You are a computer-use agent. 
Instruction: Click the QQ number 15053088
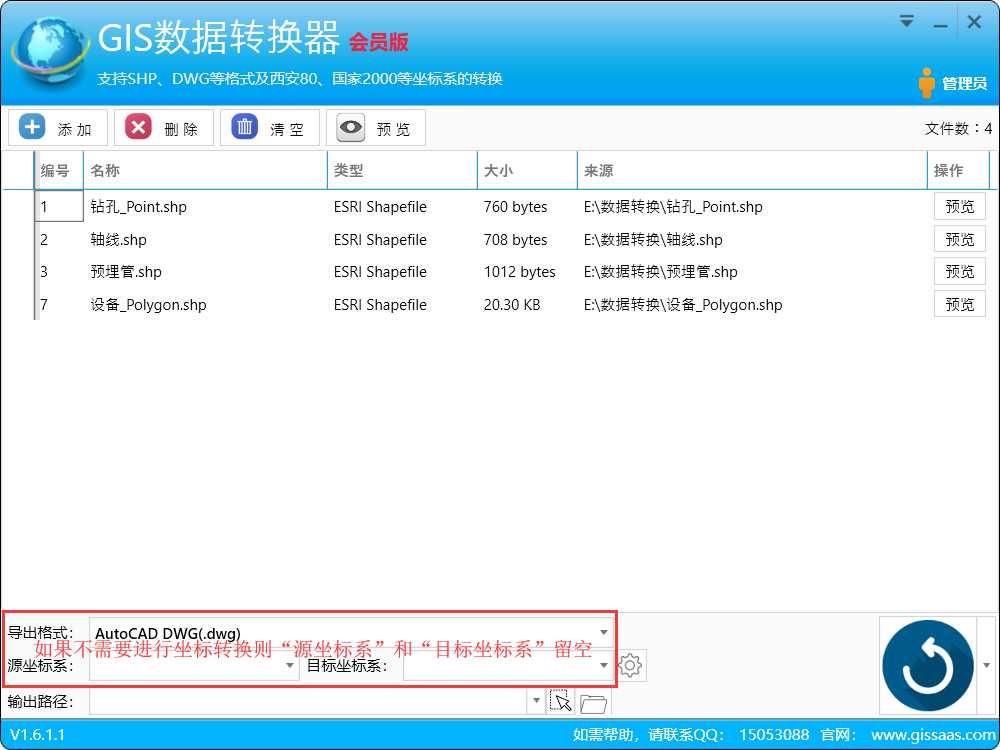(x=774, y=735)
